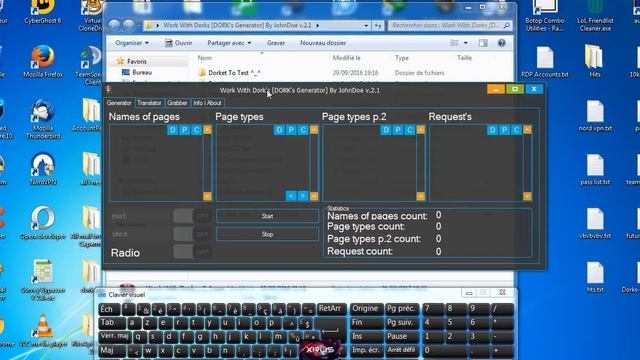Open the NordVPN desktop icon
Image resolution: width=640 pixels, height=360 pixels.
tap(43, 169)
